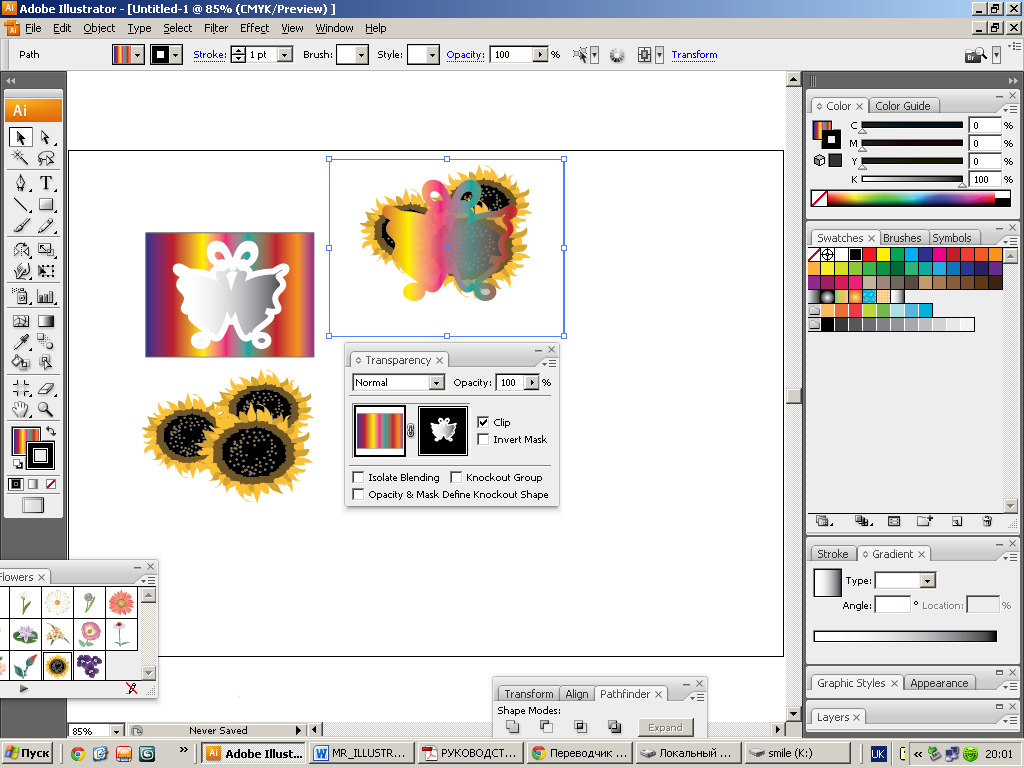1024x768 pixels.
Task: Pick the red swatch in Swatches panel
Action: coord(869,254)
